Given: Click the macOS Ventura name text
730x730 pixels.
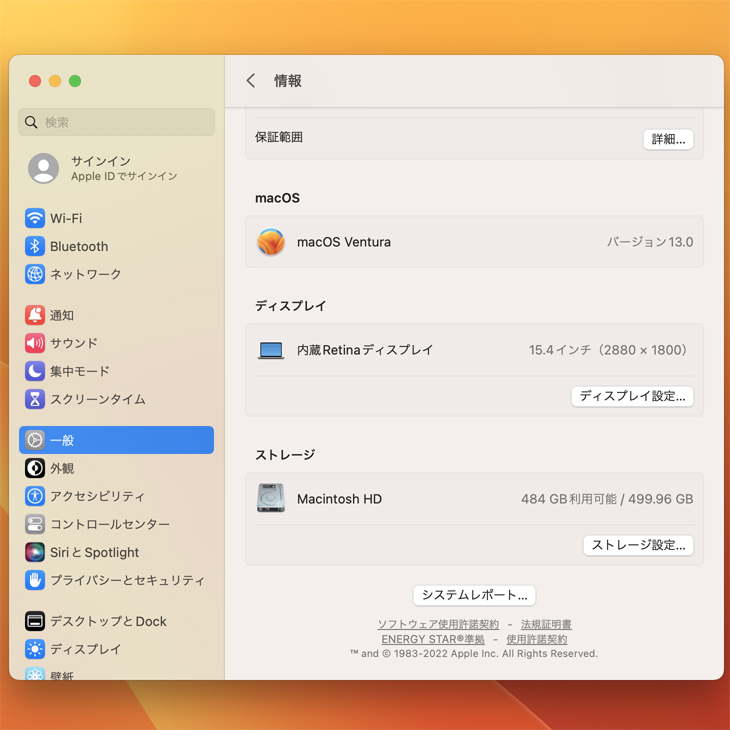Looking at the screenshot, I should coord(344,242).
